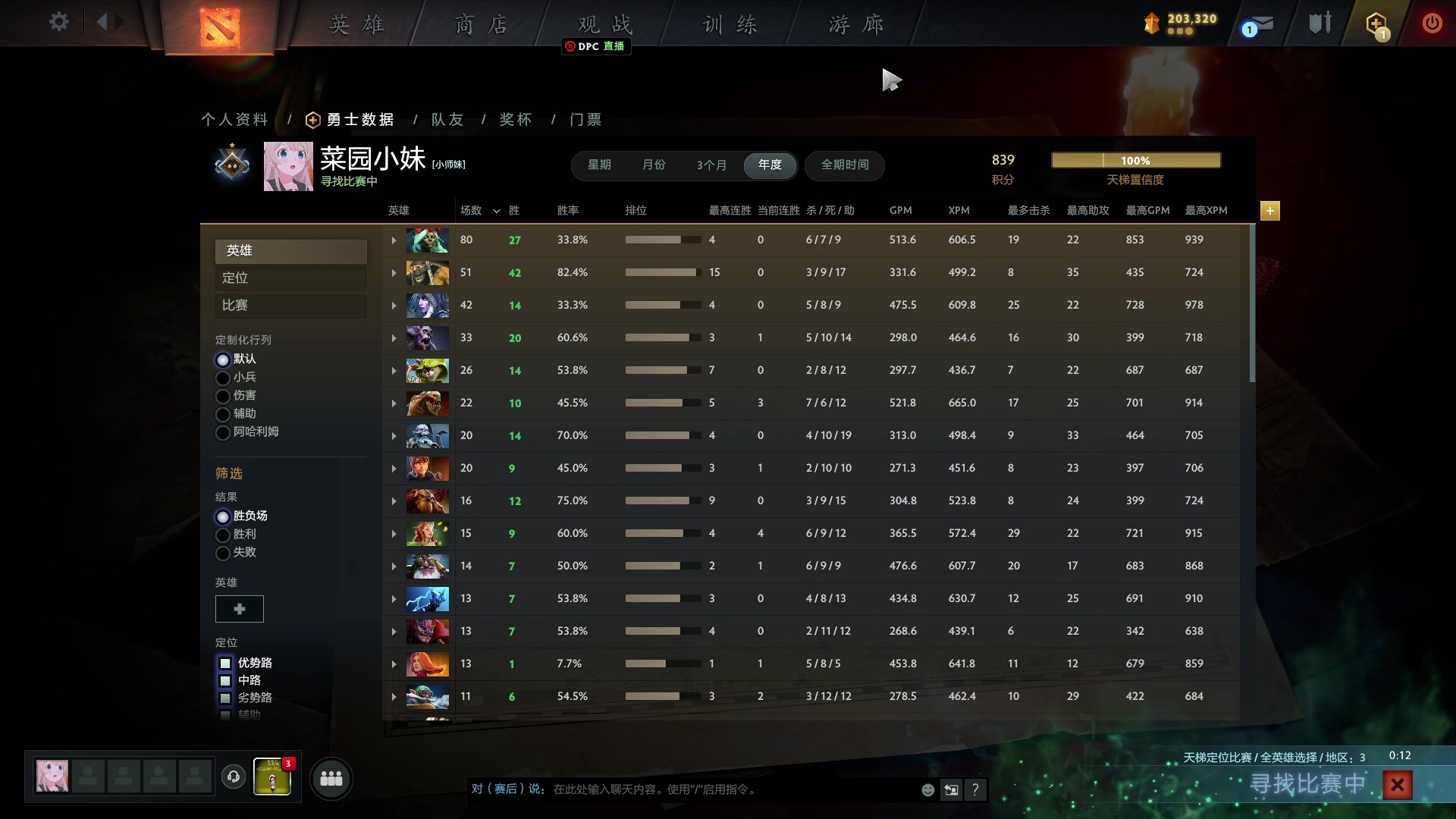
Task: Click the power/exit icon top right
Action: [1432, 24]
